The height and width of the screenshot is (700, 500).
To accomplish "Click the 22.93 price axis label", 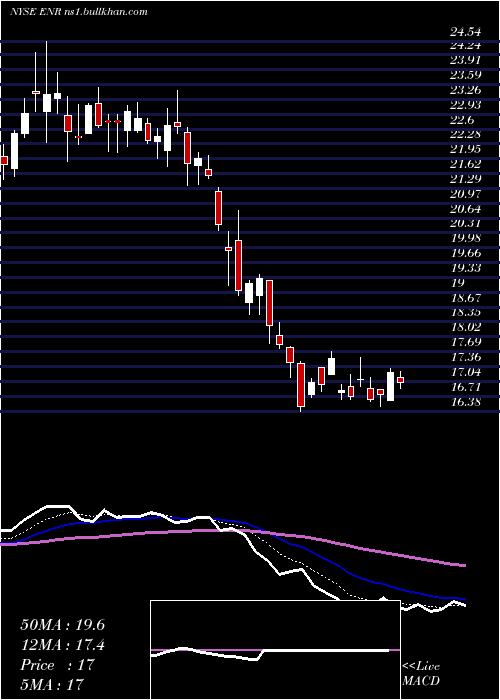I will click(466, 105).
